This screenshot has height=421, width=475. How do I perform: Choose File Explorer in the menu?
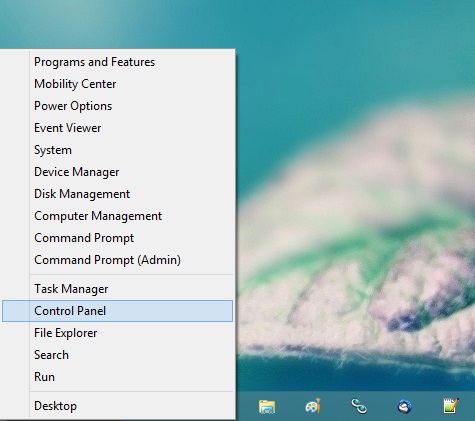tap(117, 333)
